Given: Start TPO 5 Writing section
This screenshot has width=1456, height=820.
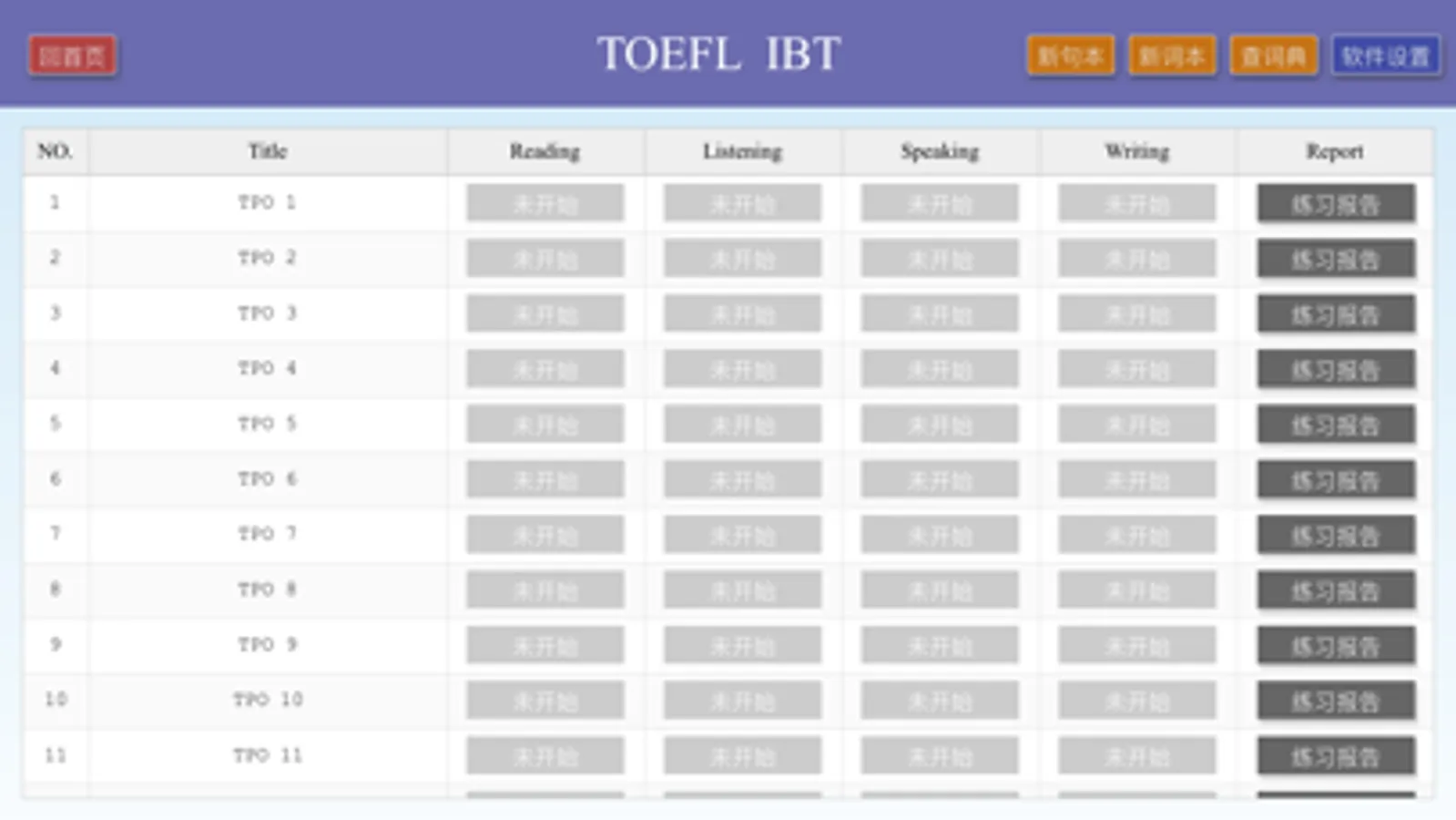Looking at the screenshot, I should [x=1136, y=425].
